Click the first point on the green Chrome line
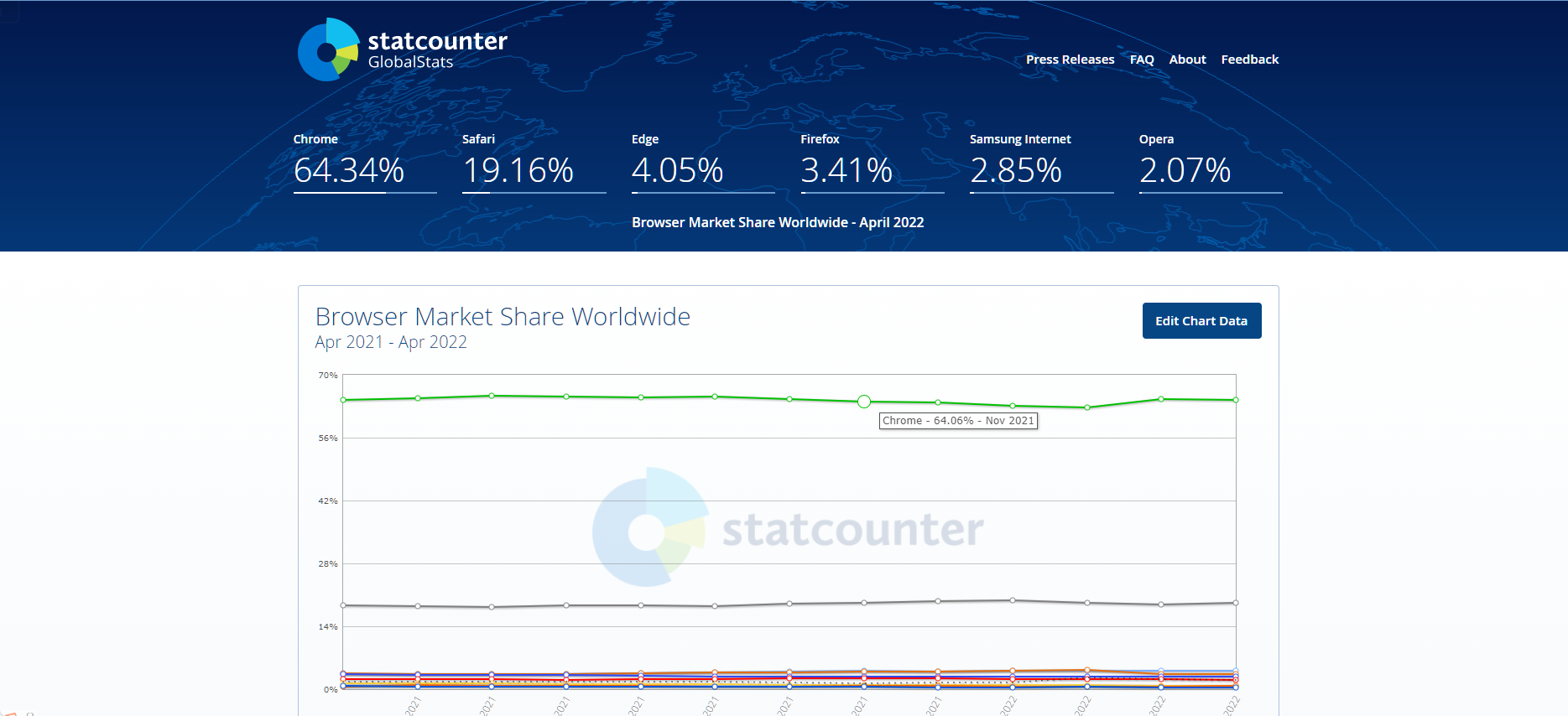1568x716 pixels. (x=343, y=400)
